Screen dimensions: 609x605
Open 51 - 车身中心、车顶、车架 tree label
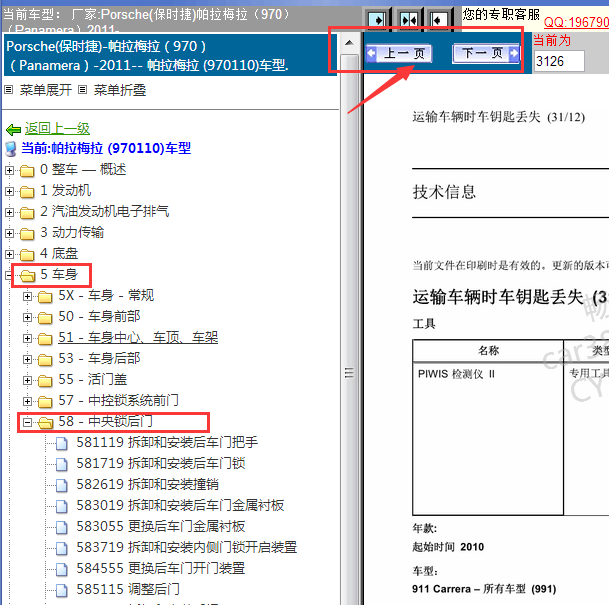pyautogui.click(x=138, y=337)
